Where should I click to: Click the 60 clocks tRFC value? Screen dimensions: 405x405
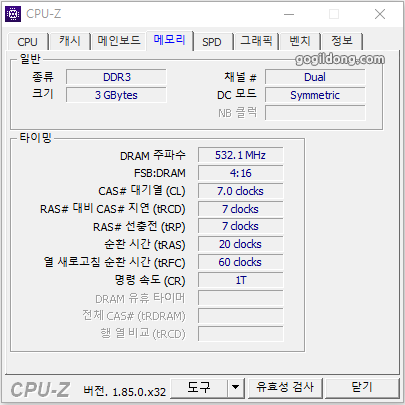click(240, 262)
